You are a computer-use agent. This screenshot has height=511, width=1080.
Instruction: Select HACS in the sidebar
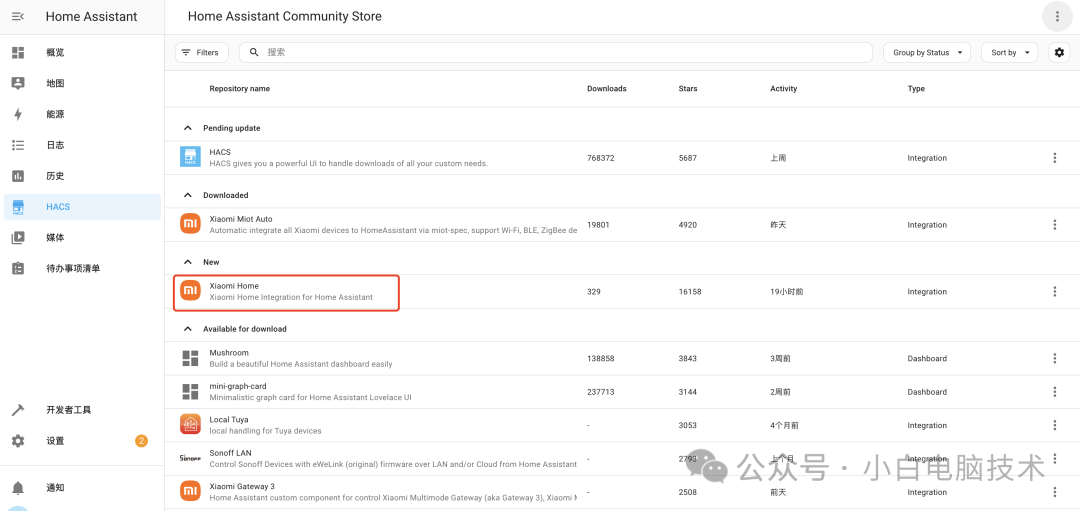[x=82, y=207]
